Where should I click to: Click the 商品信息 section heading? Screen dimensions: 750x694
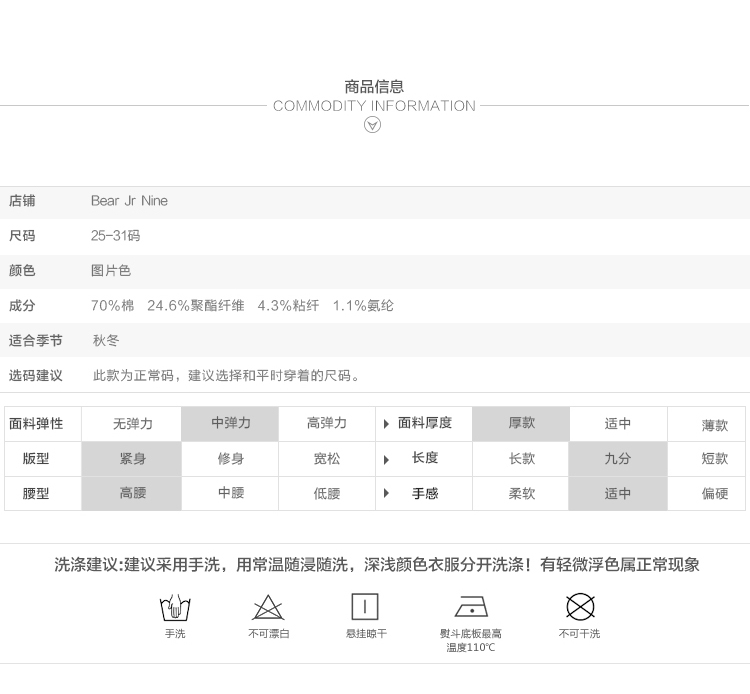(374, 87)
